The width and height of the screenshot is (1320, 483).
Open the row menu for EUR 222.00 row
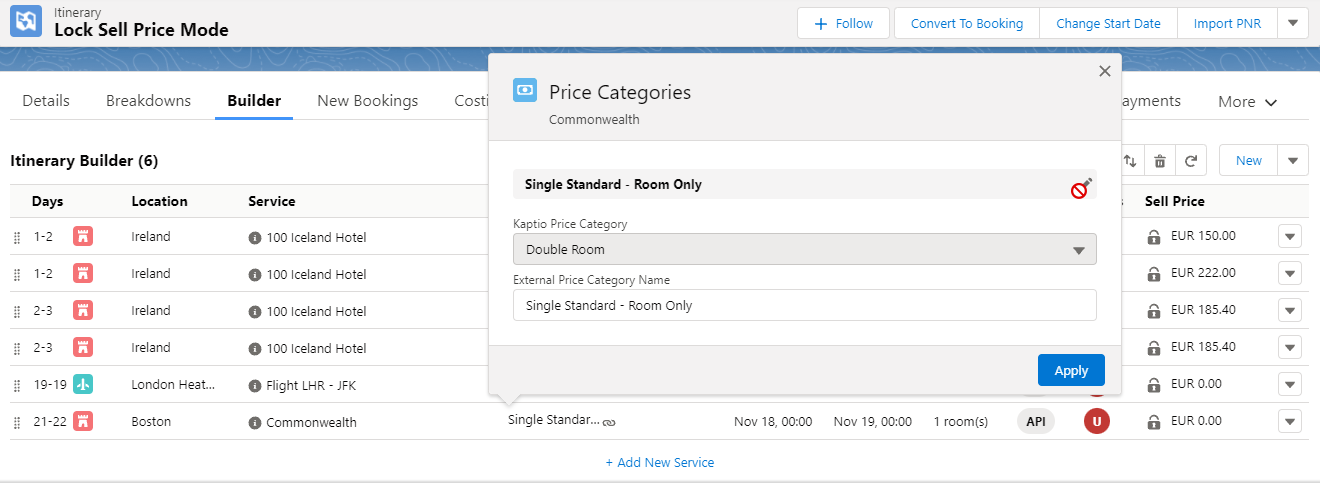click(1291, 274)
